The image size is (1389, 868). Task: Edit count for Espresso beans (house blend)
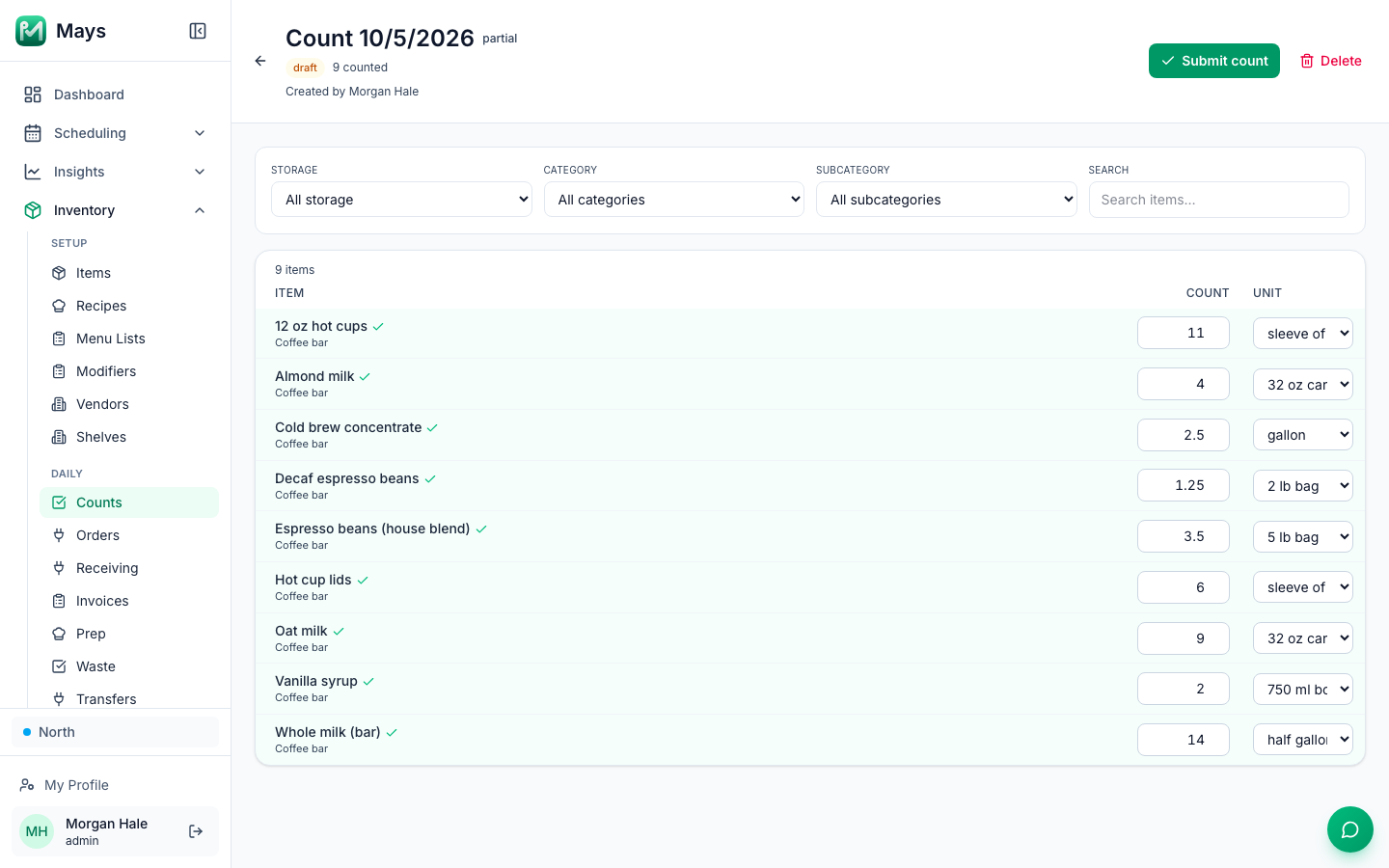pos(1184,536)
